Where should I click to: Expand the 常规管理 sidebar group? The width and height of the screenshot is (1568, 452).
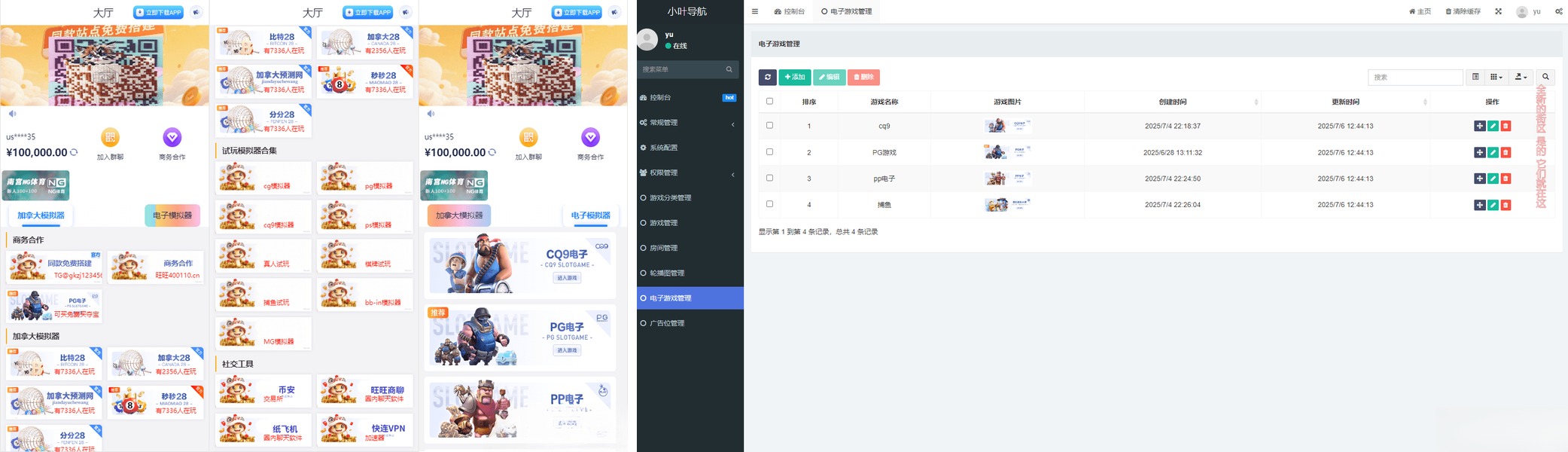pyautogui.click(x=690, y=123)
